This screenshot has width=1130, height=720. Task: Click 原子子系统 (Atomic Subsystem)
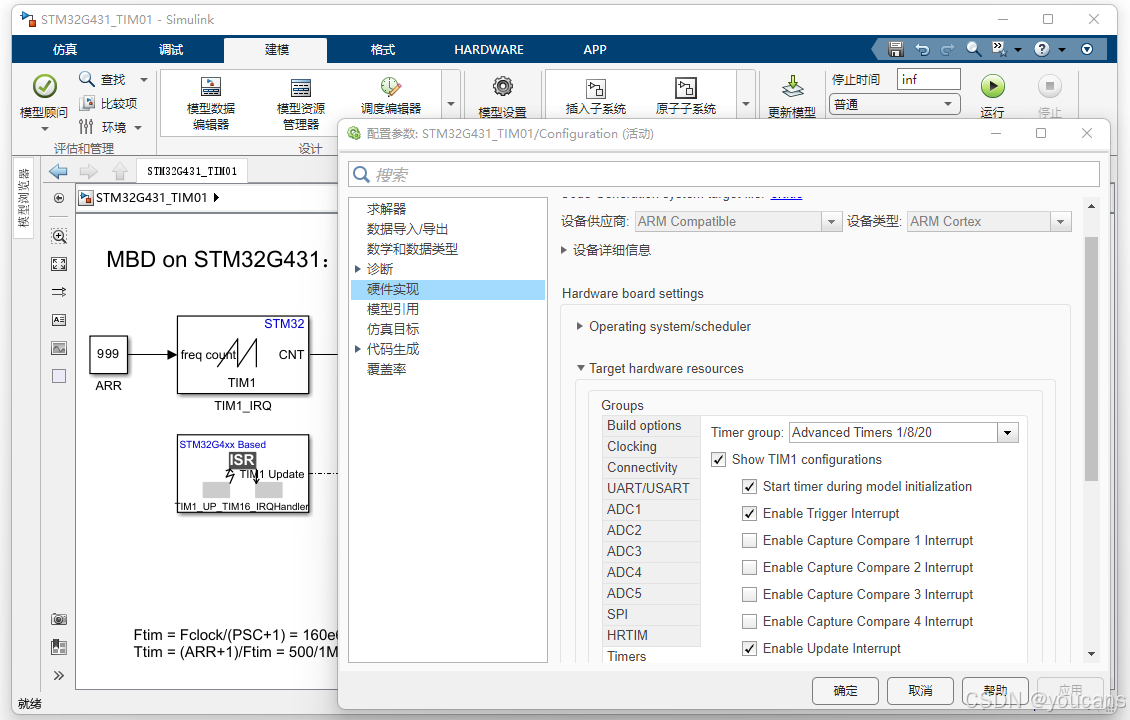(685, 96)
